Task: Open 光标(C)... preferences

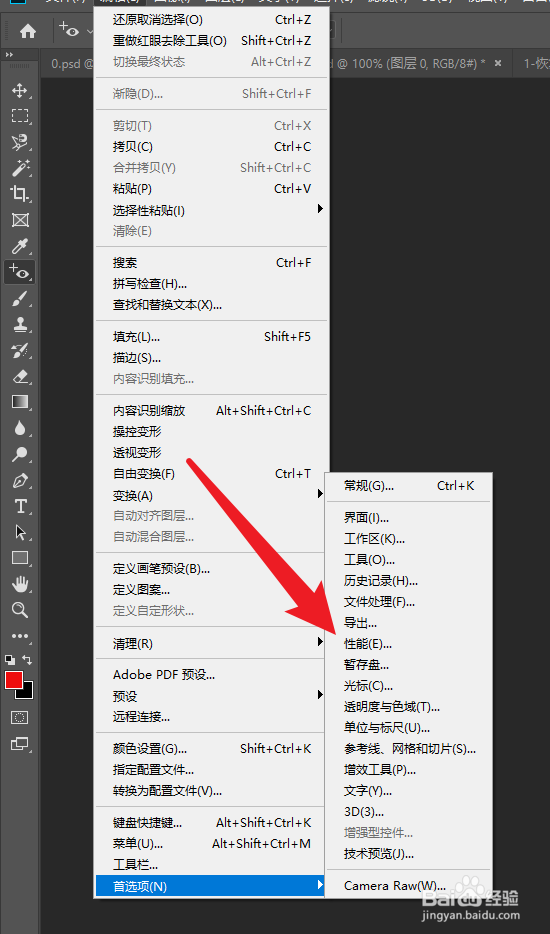Action: pos(408,686)
